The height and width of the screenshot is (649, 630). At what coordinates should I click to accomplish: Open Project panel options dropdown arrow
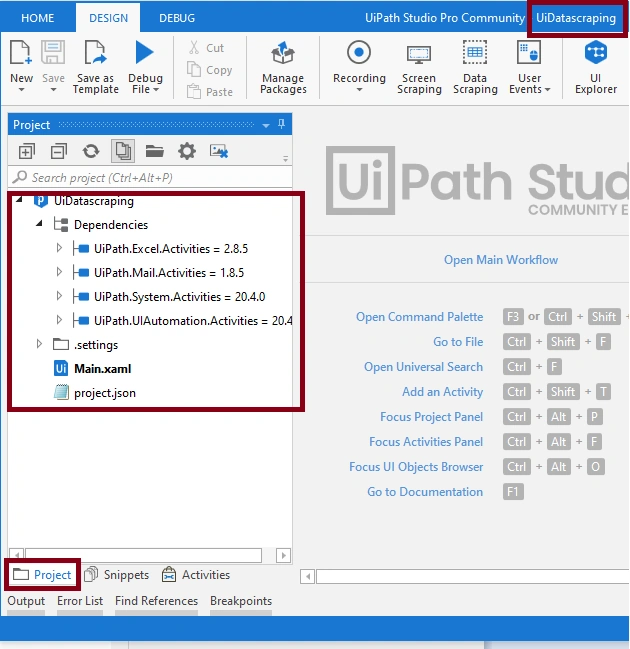266,125
